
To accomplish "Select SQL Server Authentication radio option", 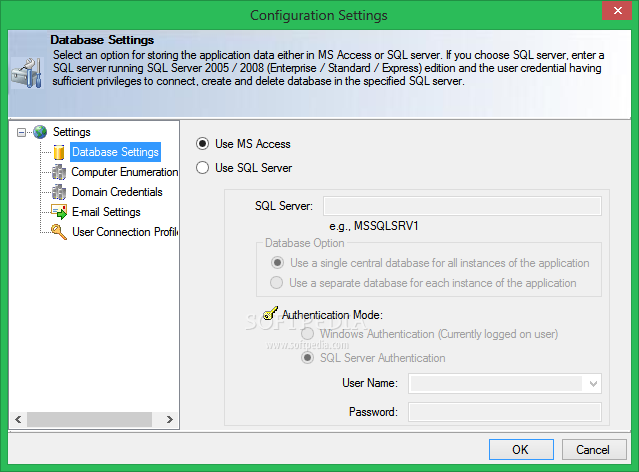I will coord(307,358).
